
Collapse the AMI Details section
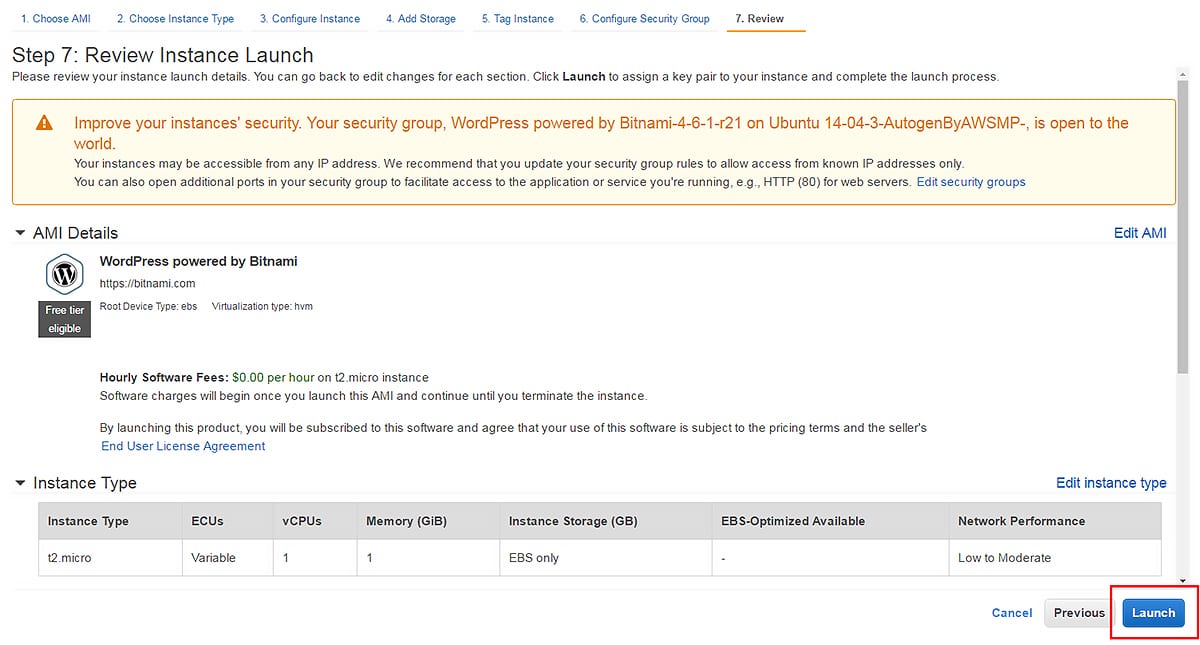[20, 233]
